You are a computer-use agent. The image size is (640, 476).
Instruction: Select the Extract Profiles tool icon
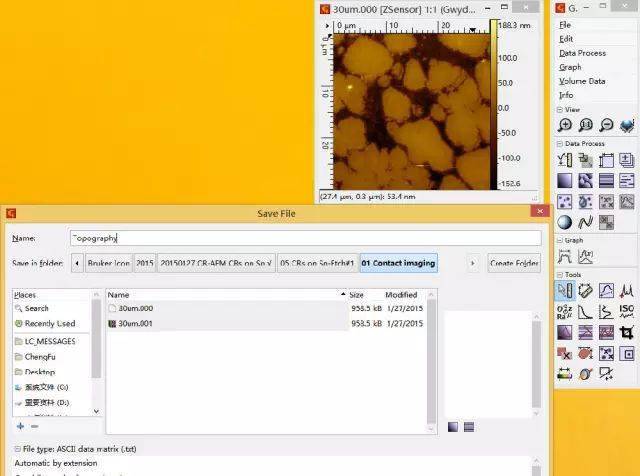607,291
